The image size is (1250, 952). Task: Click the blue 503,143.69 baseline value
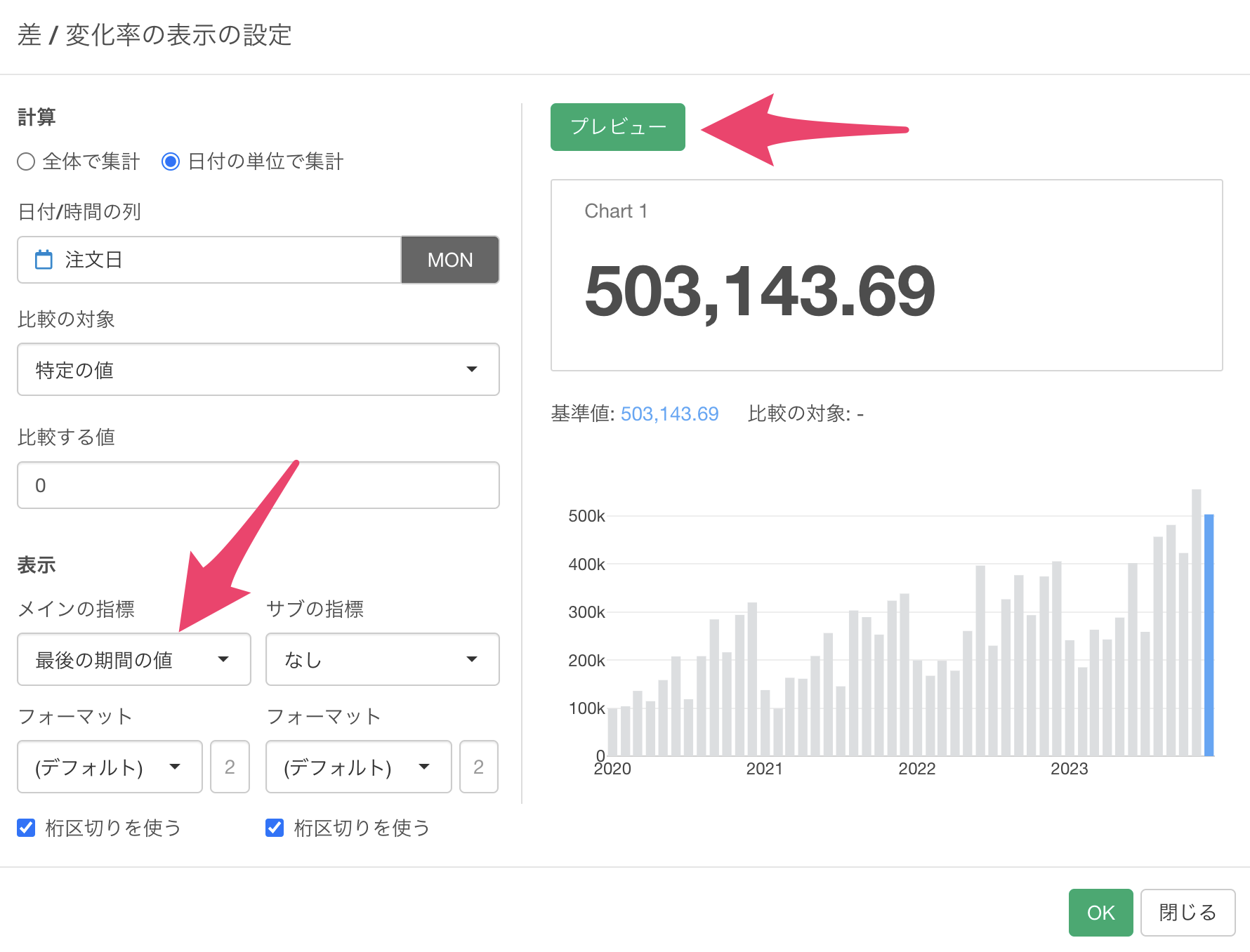pyautogui.click(x=669, y=414)
